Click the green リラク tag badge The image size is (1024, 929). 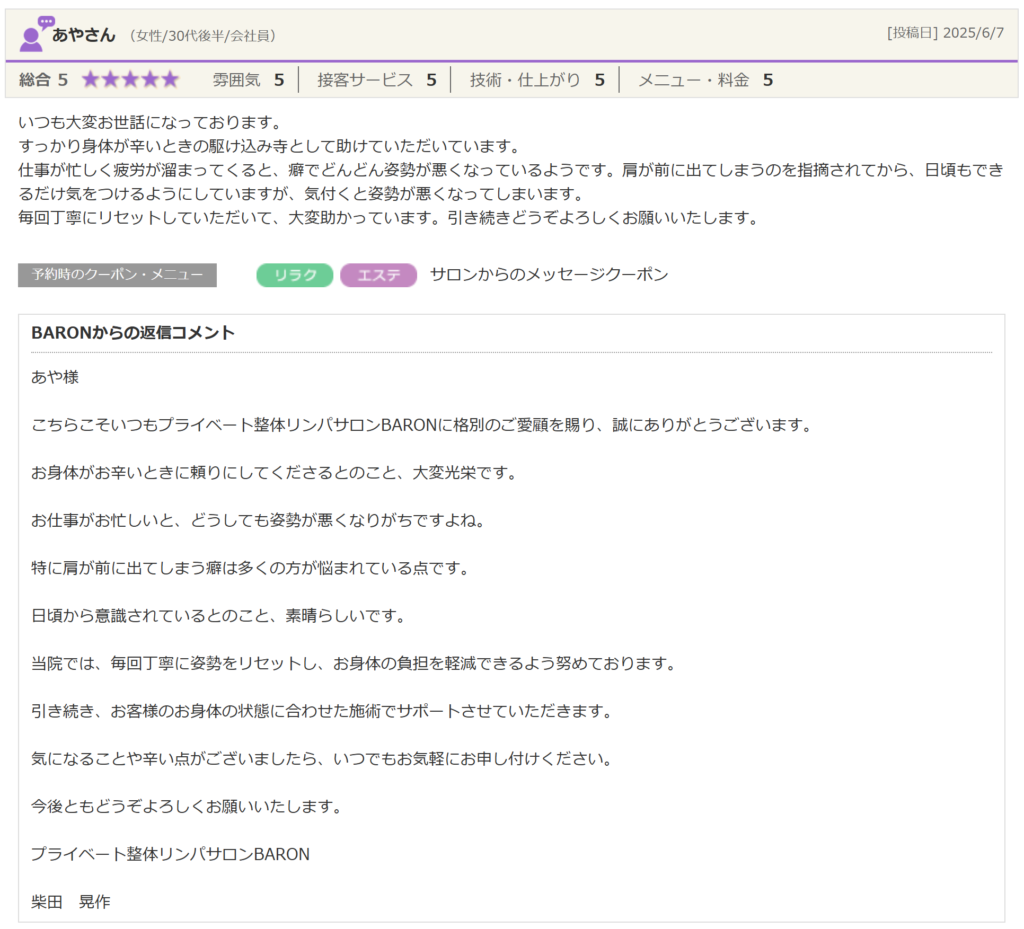tap(294, 275)
